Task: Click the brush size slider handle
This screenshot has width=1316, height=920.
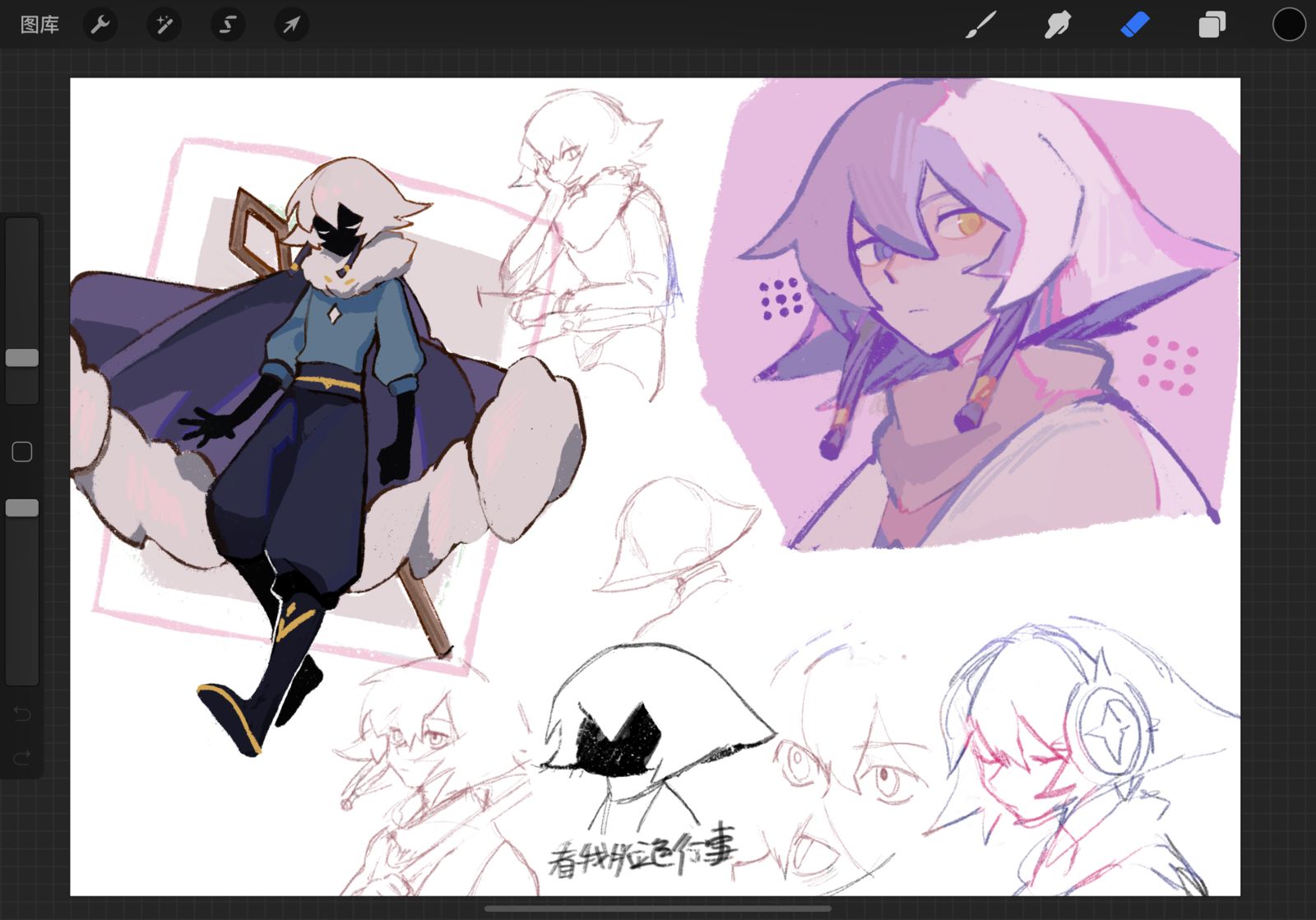Action: click(22, 358)
